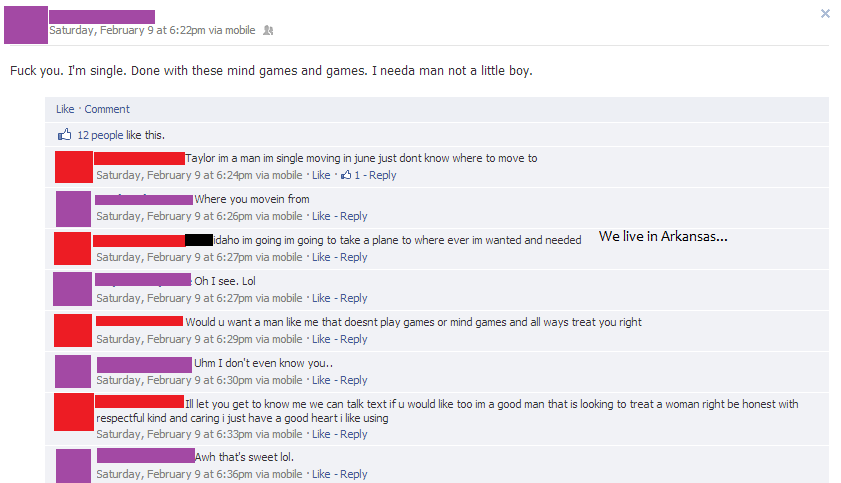This screenshot has height=483, width=841.
Task: Open purple avatar on 'Where you movein from' comment
Action: click(73, 209)
